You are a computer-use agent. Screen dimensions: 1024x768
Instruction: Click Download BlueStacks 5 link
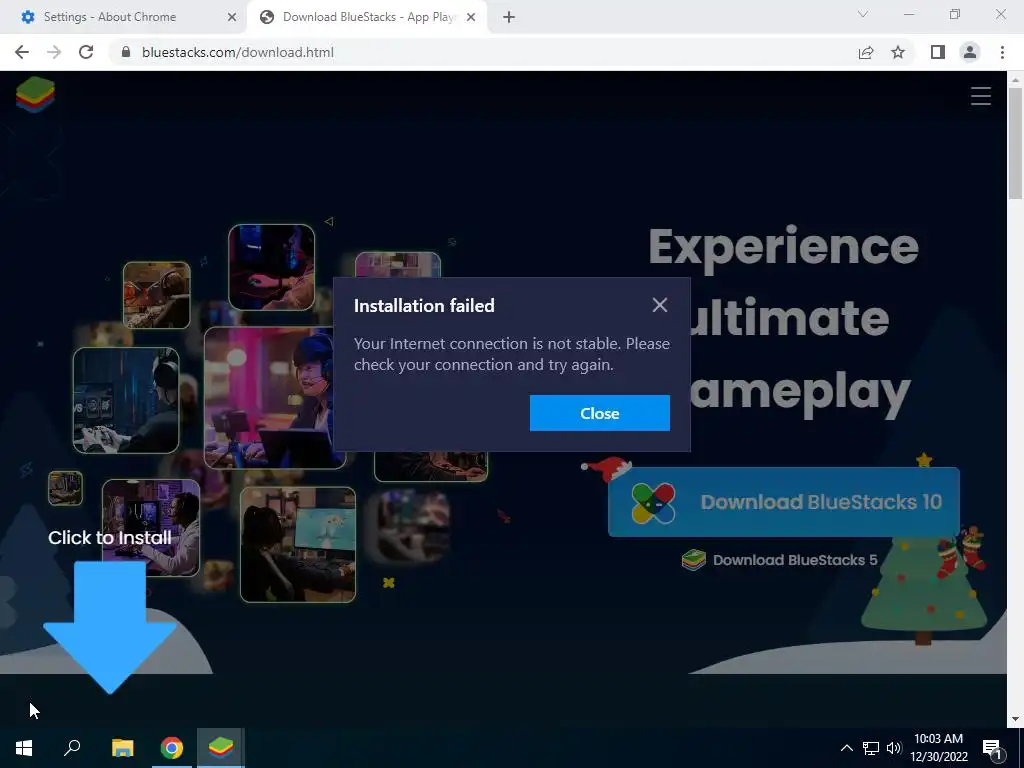pyautogui.click(x=780, y=560)
